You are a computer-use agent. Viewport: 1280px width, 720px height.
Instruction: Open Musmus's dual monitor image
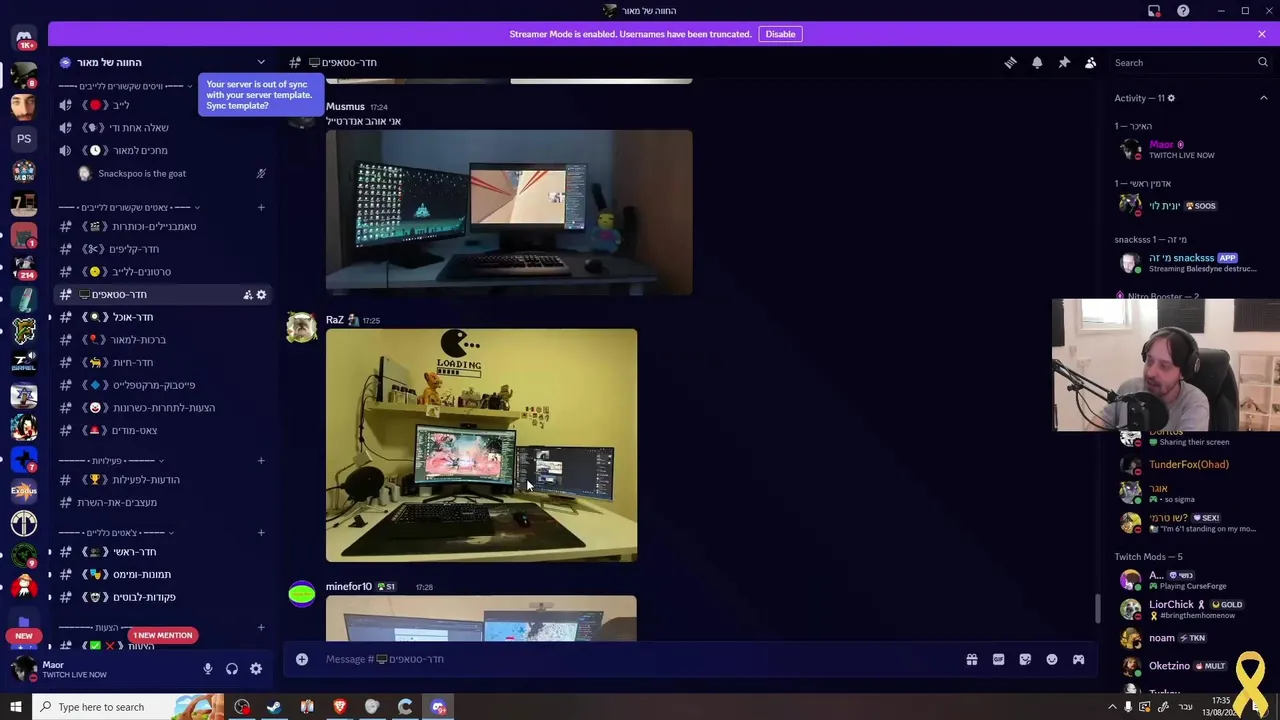pyautogui.click(x=509, y=212)
